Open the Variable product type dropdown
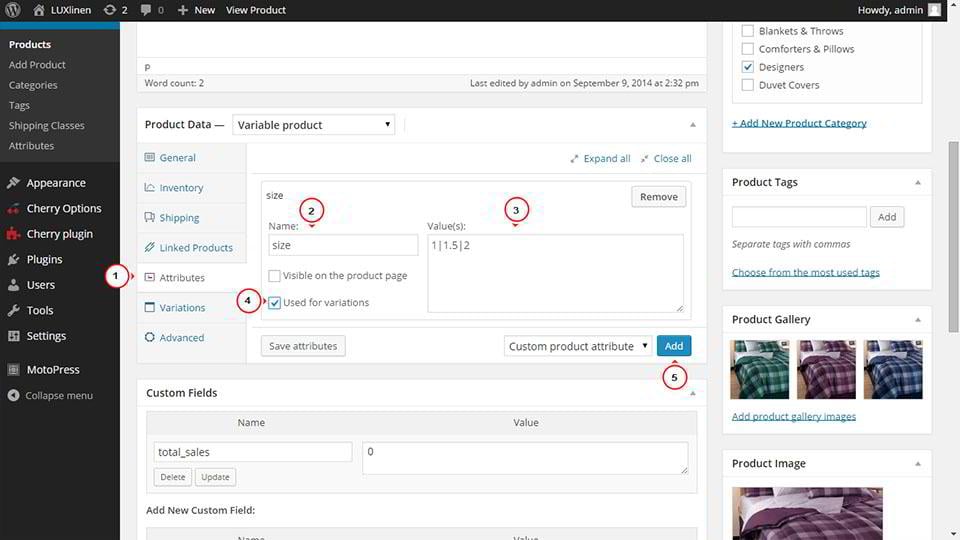This screenshot has width=960, height=540. pyautogui.click(x=314, y=125)
